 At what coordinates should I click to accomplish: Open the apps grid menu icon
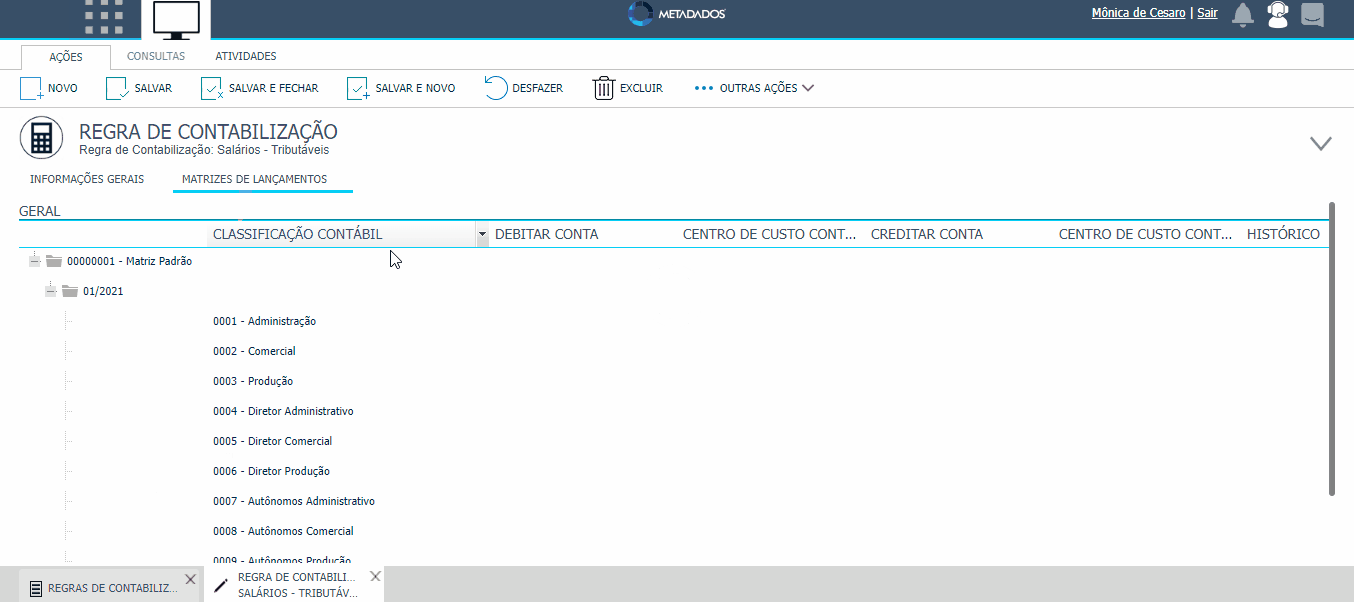pyautogui.click(x=104, y=17)
